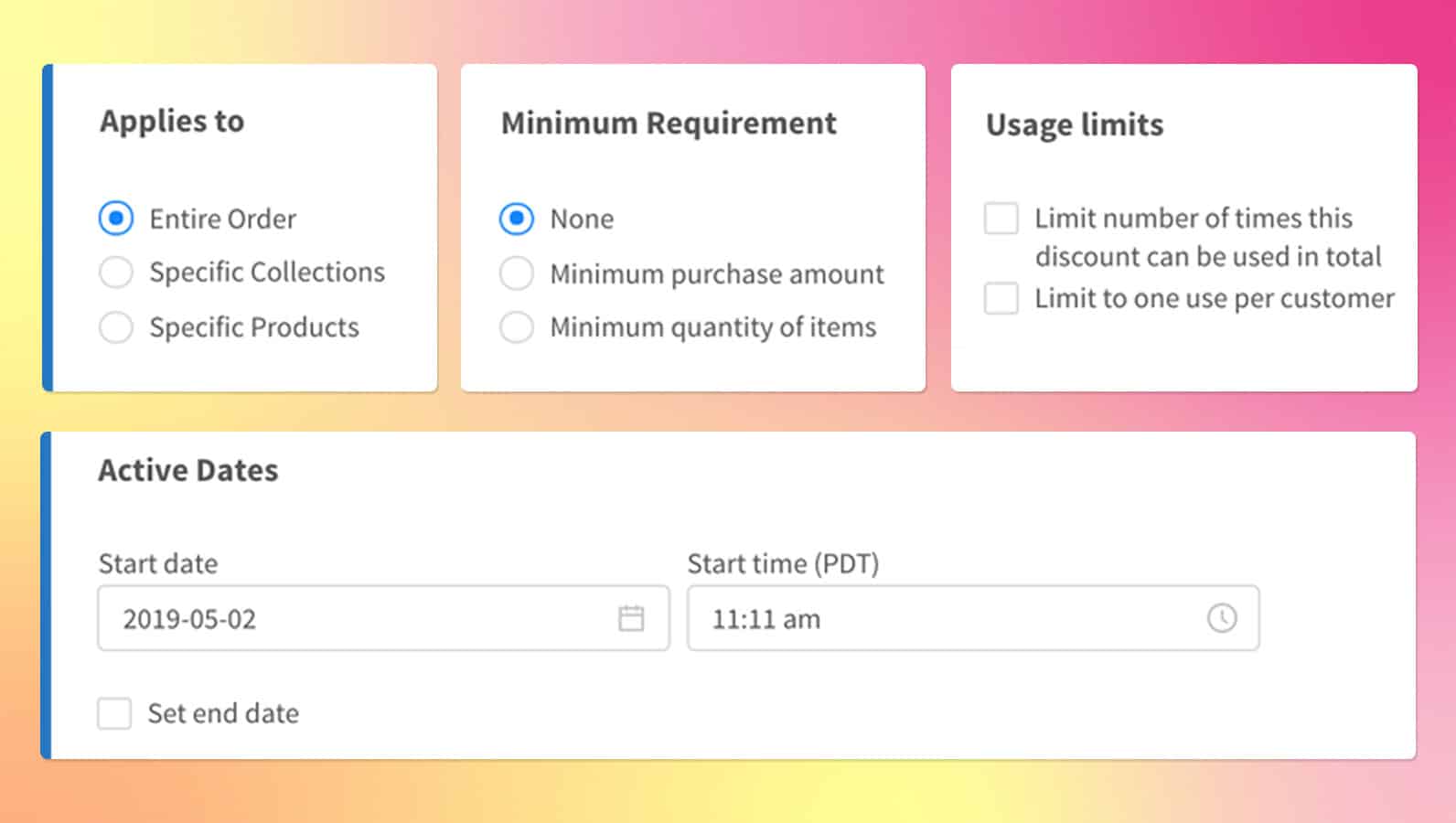Choose Minimum purchase amount requirement

[516, 273]
